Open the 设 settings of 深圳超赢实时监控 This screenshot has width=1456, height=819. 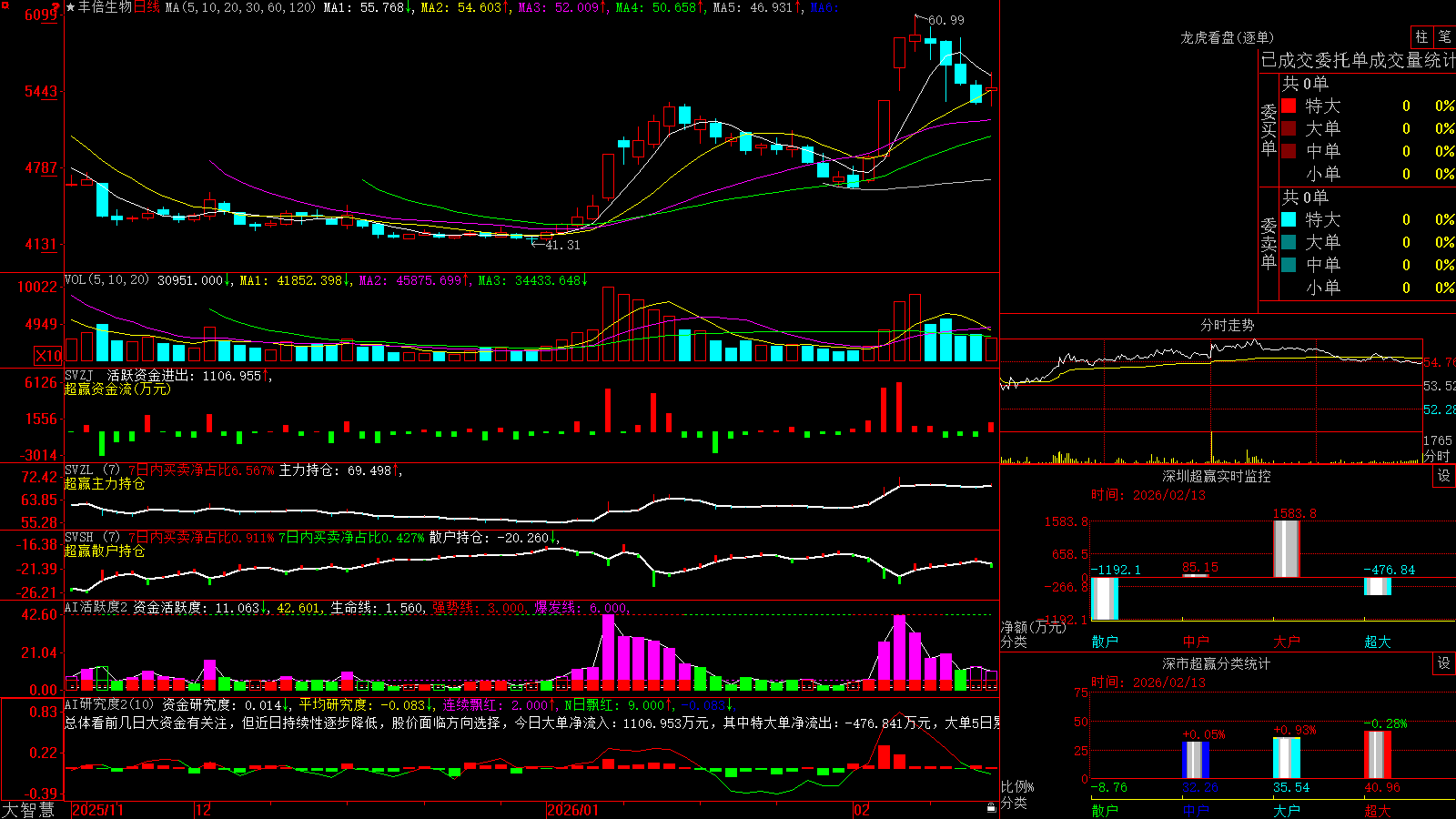(x=1444, y=476)
